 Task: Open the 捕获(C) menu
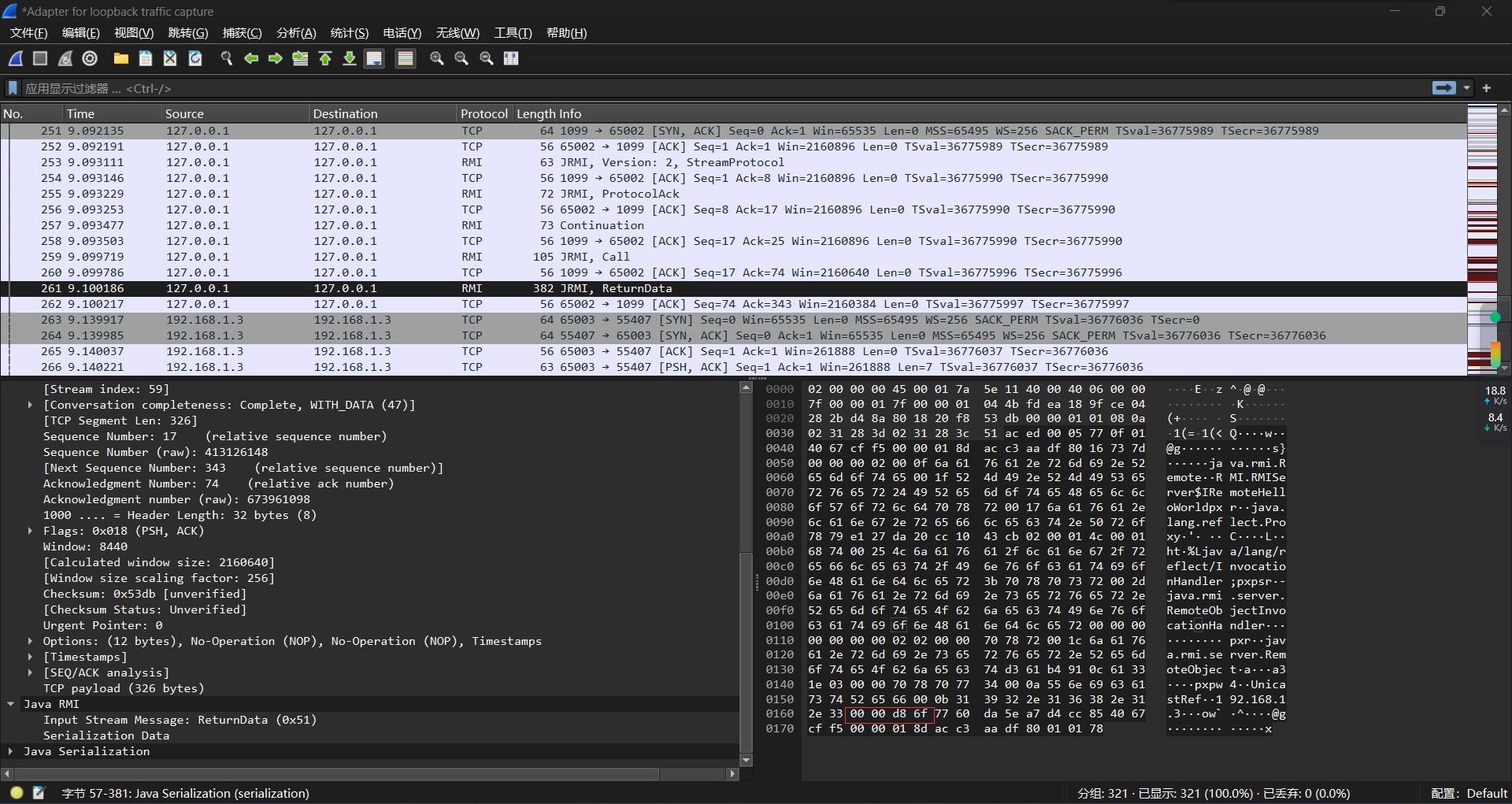242,33
